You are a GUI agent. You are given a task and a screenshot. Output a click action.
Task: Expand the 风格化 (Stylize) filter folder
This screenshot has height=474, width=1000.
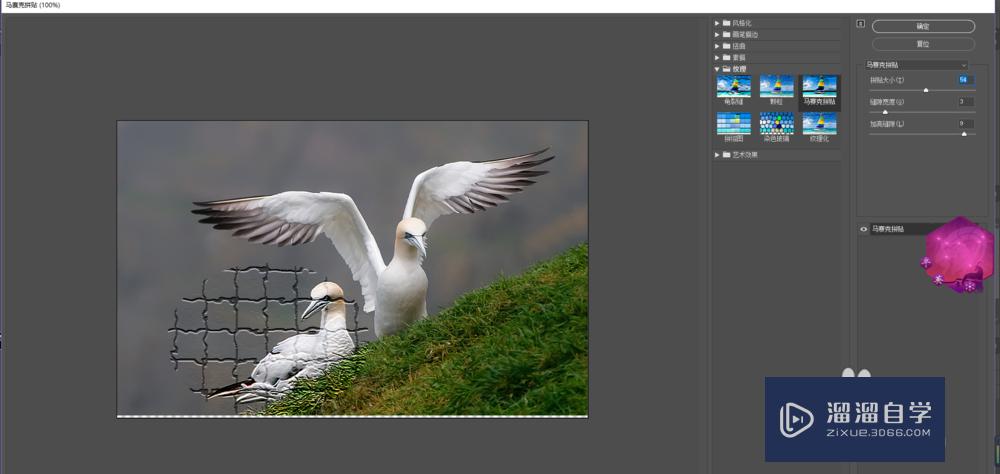click(717, 22)
